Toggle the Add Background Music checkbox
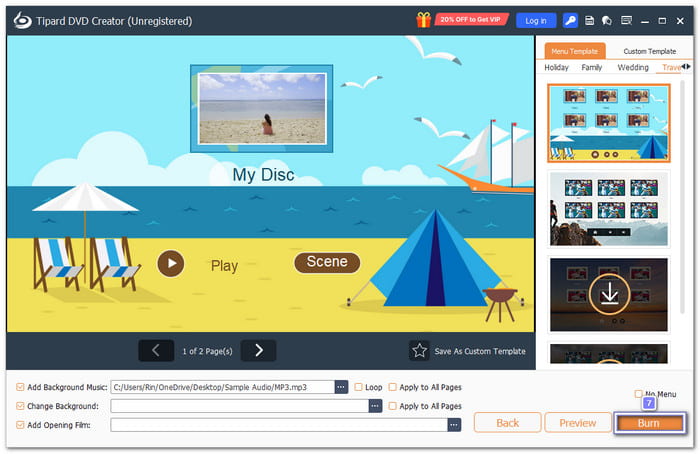700x454 pixels. [x=20, y=387]
